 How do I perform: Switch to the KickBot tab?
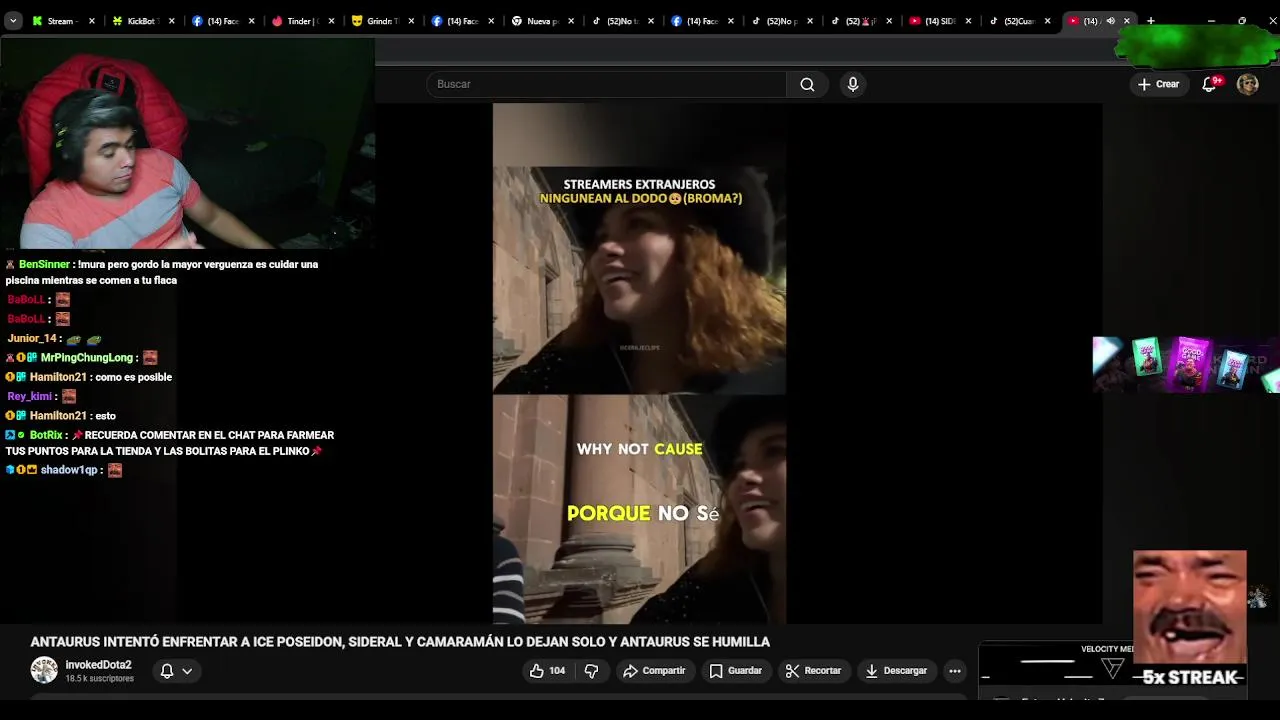pos(142,21)
